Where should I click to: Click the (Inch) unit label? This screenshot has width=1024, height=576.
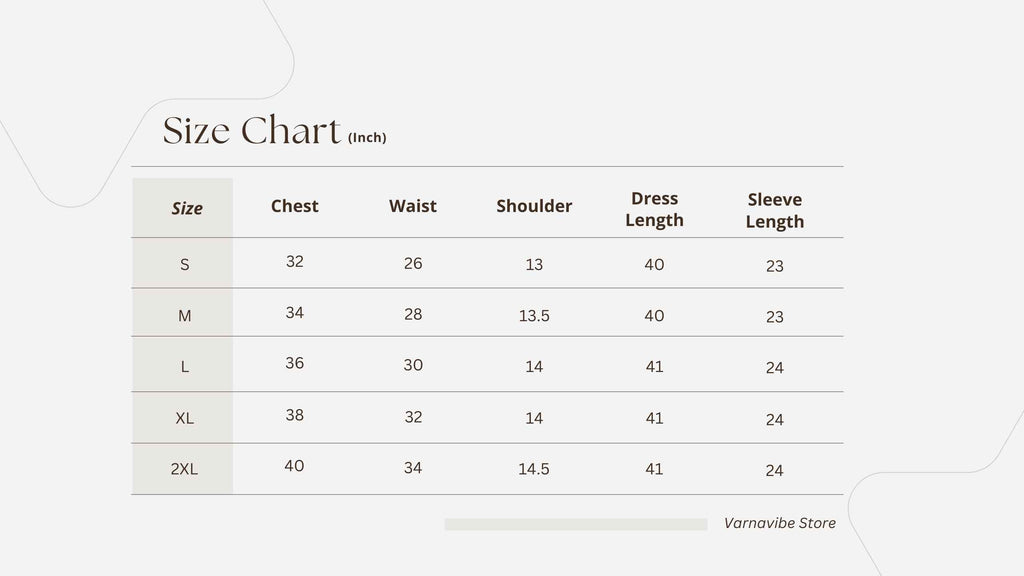(x=367, y=137)
